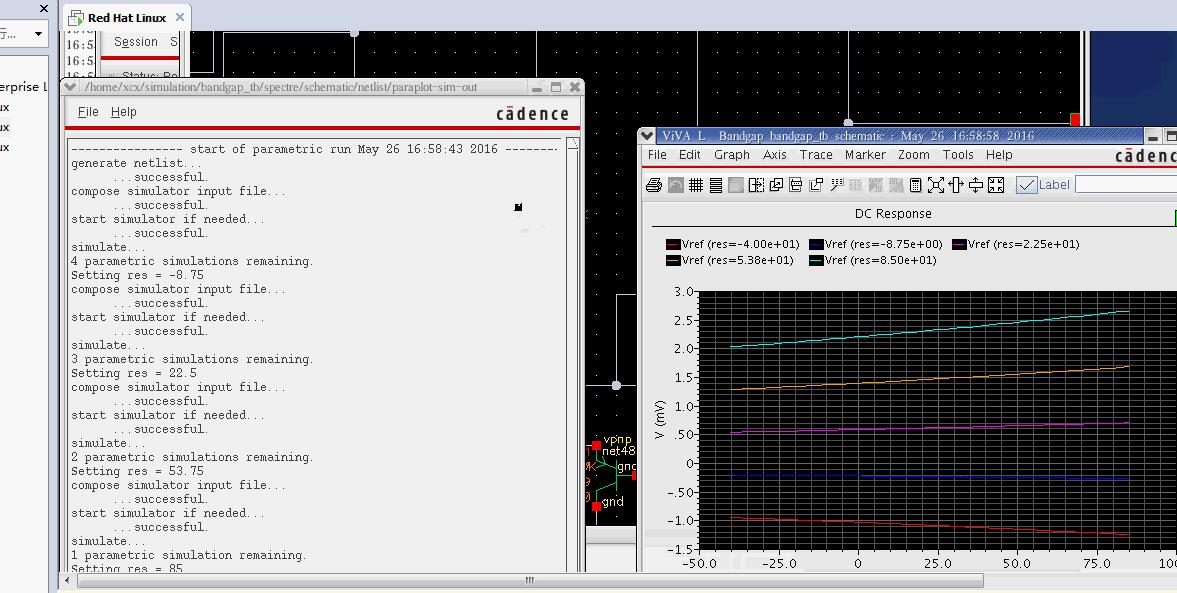Select legend text 'Vref (res=2.25e+01)'
The height and width of the screenshot is (593, 1177).
(1024, 245)
